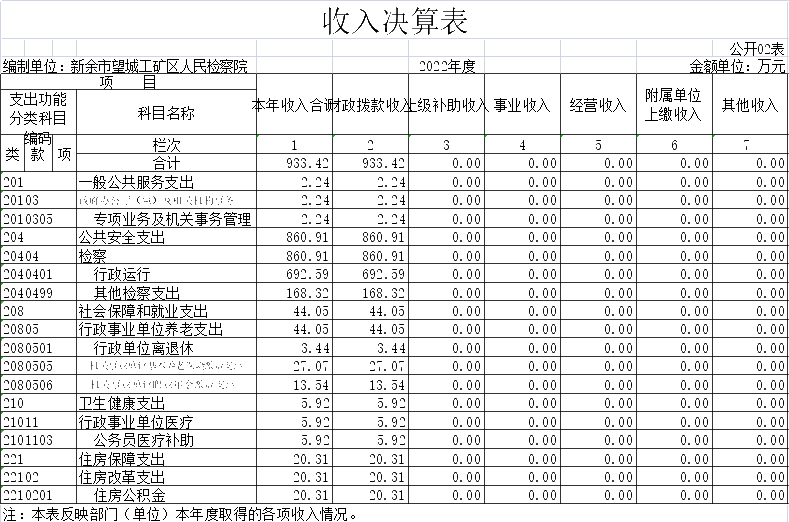
Task: Click the 经营收入 column header
Action: [598, 105]
